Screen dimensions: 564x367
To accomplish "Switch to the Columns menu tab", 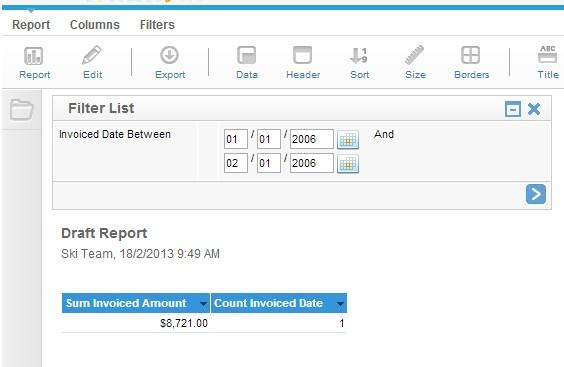I will (x=95, y=25).
